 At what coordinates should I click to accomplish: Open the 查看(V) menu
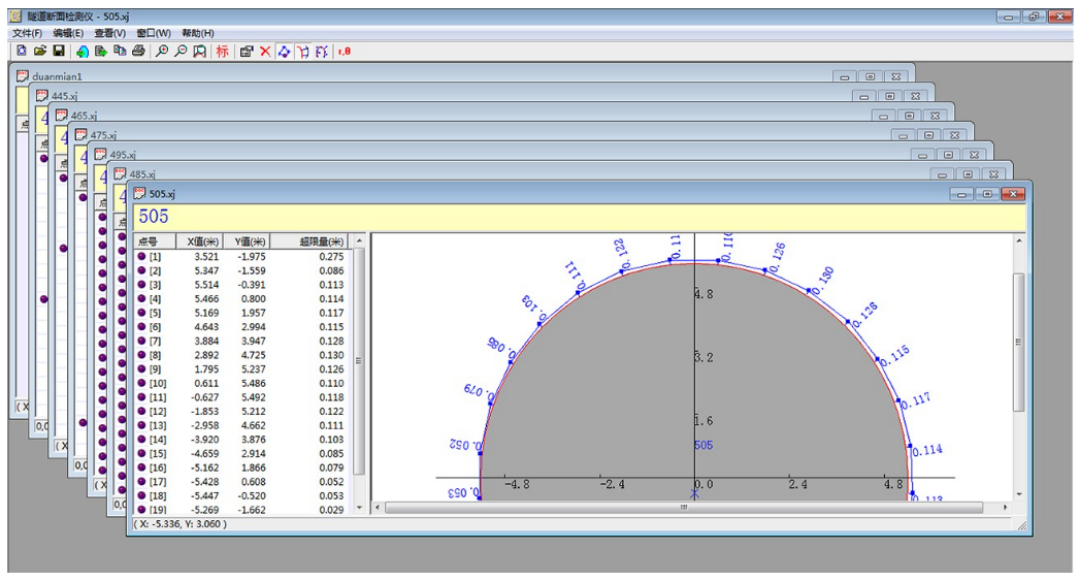[x=110, y=33]
